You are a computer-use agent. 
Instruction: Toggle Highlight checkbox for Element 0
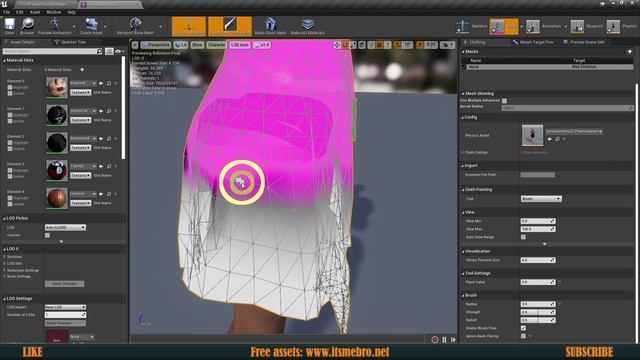[10, 87]
